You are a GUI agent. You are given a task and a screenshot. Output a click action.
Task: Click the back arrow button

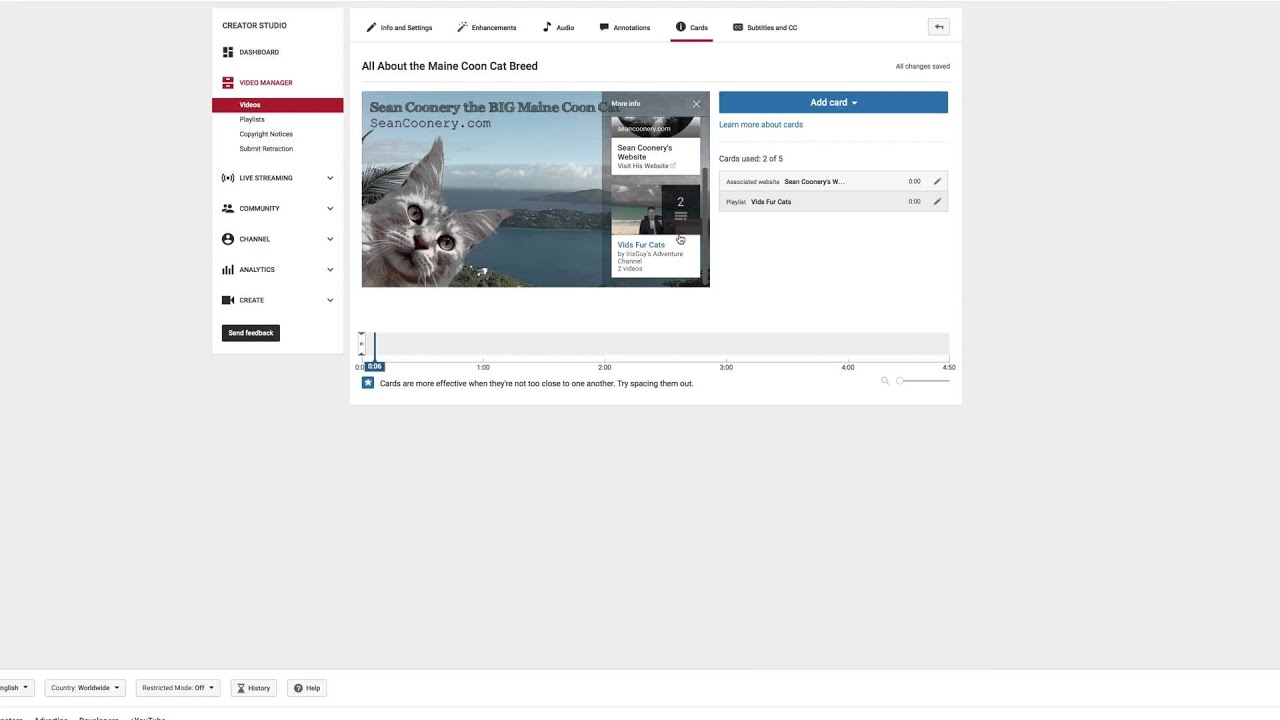[938, 27]
